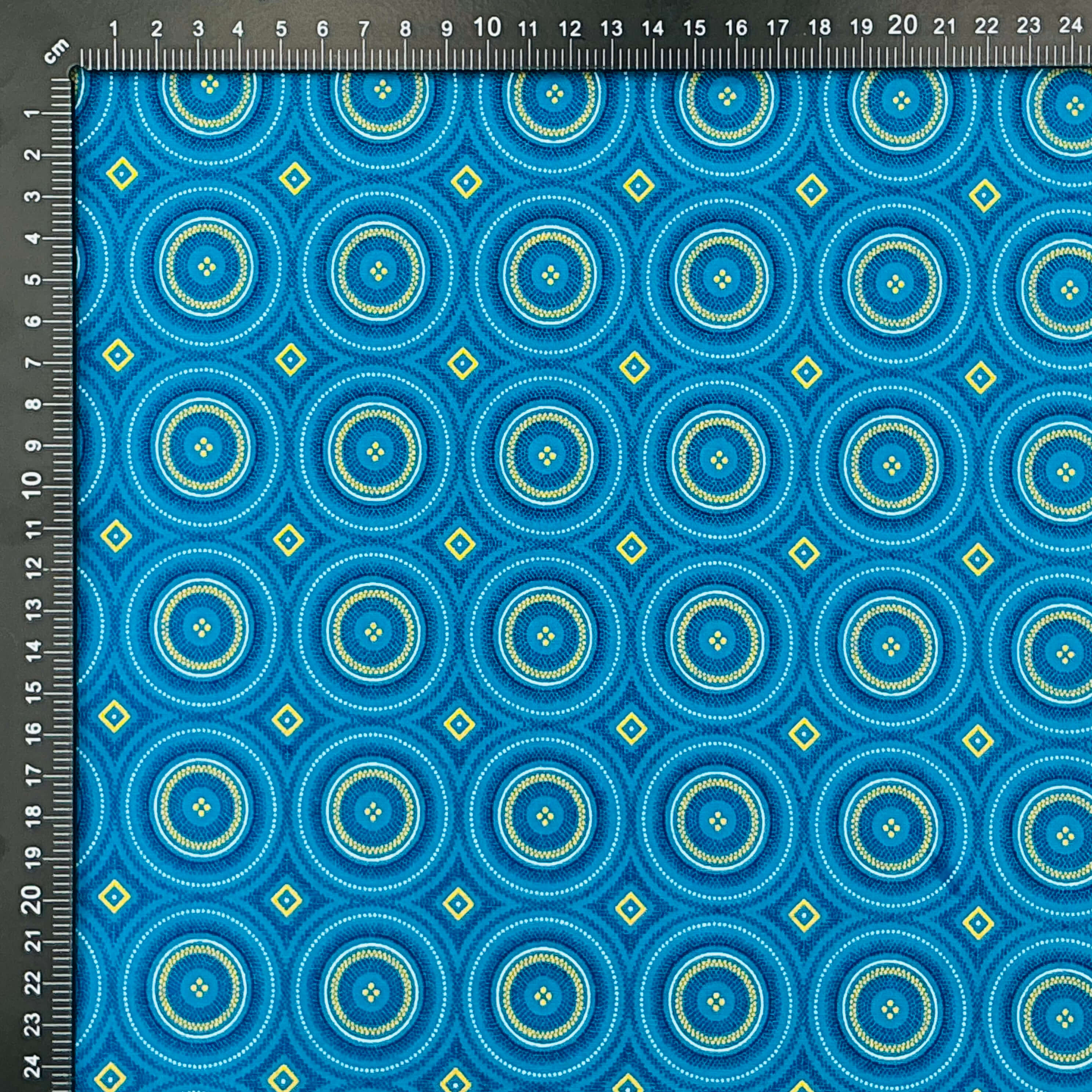Select number 10 on the left ruler
The width and height of the screenshot is (1092, 1092).
33,480
